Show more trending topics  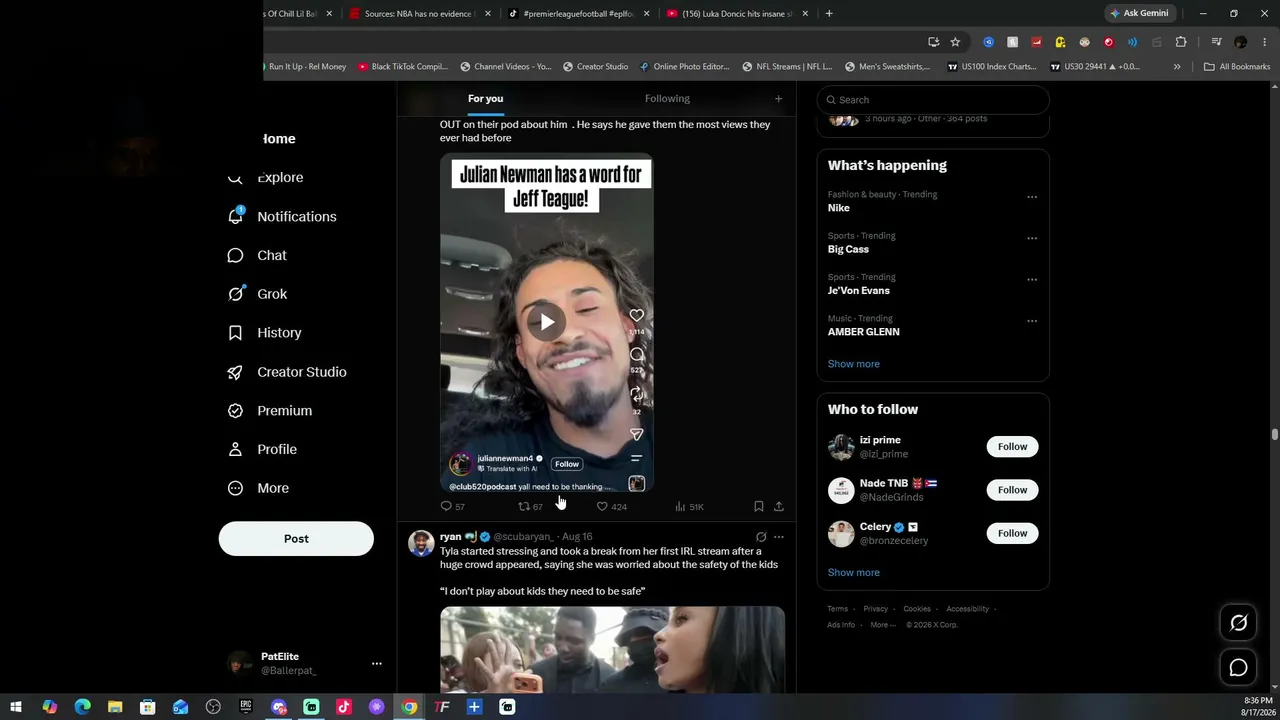pyautogui.click(x=853, y=364)
